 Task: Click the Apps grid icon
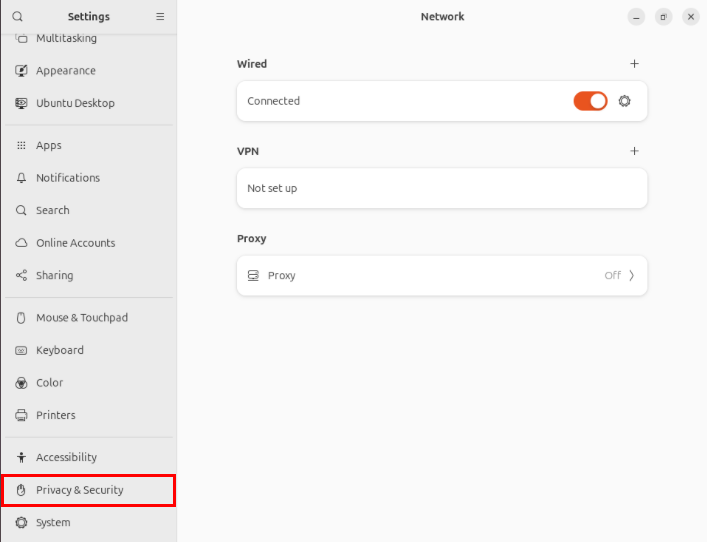coord(21,145)
